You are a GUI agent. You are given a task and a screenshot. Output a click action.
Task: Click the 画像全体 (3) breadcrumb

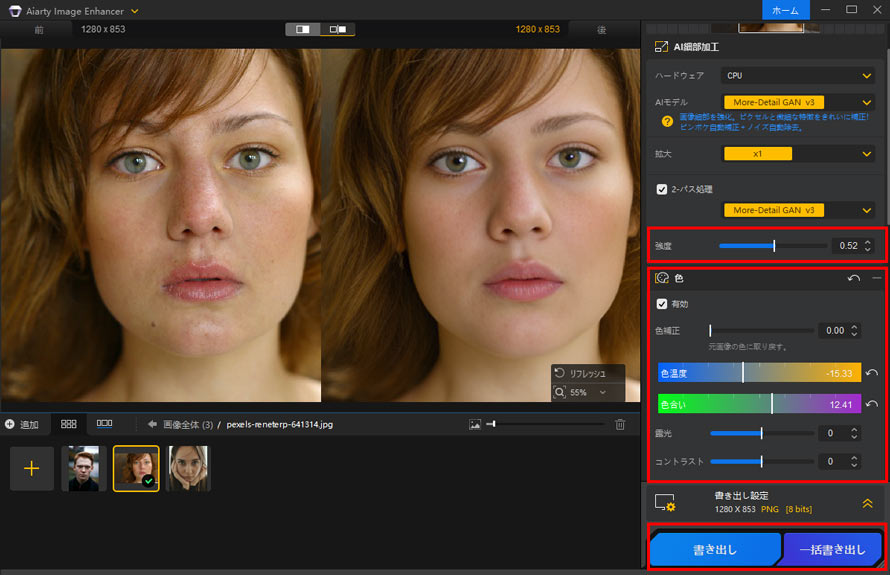(x=188, y=425)
